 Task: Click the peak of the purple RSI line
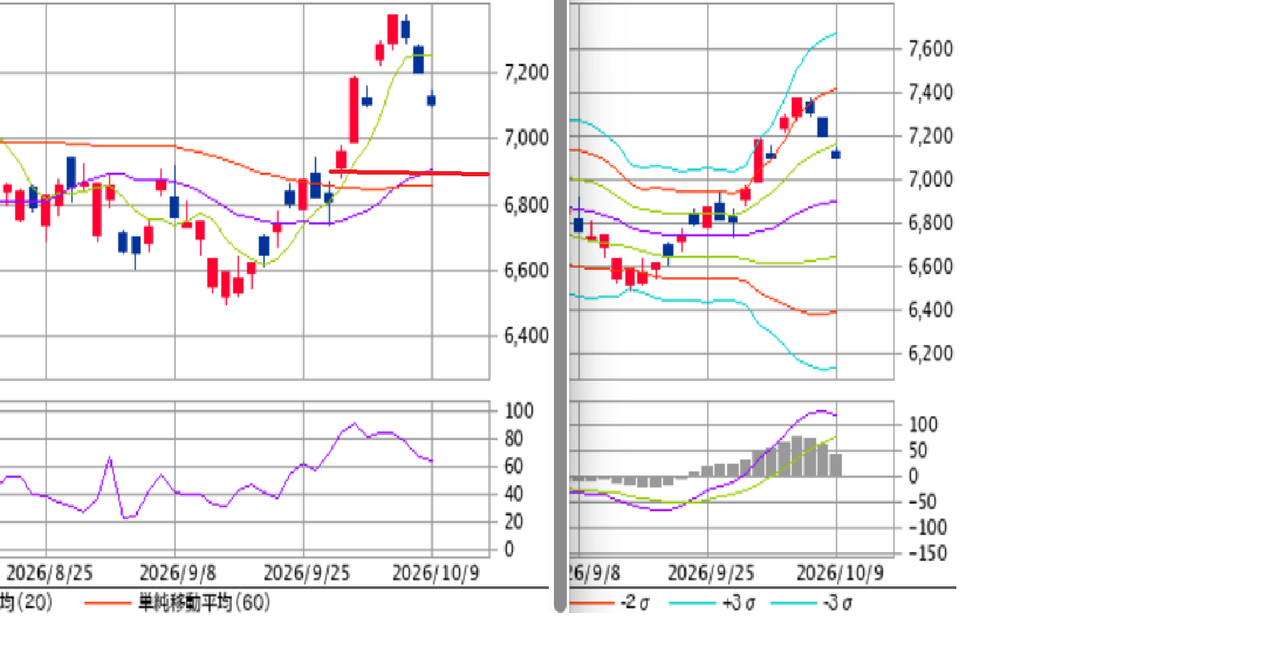point(354,423)
